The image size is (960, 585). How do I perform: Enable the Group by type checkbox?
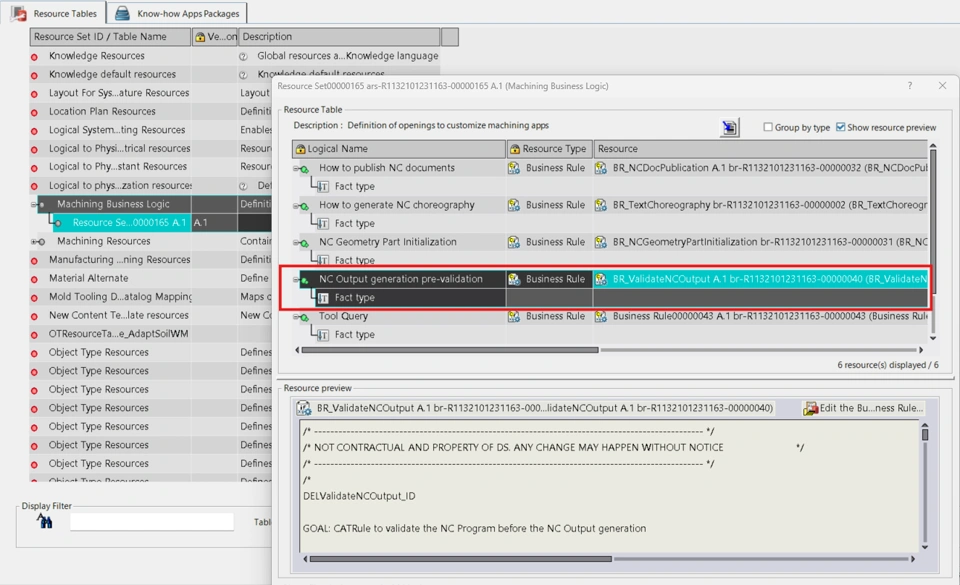(768, 127)
